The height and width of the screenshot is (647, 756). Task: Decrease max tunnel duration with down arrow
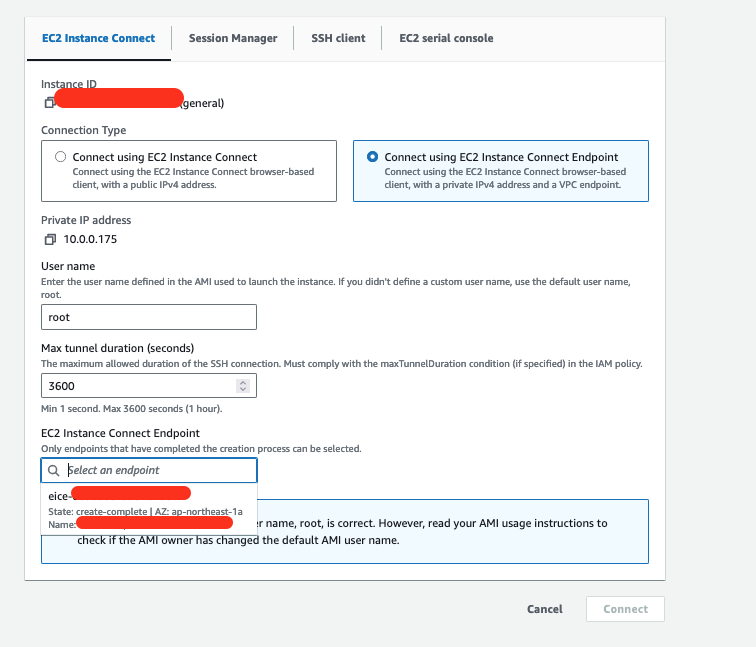pyautogui.click(x=243, y=389)
